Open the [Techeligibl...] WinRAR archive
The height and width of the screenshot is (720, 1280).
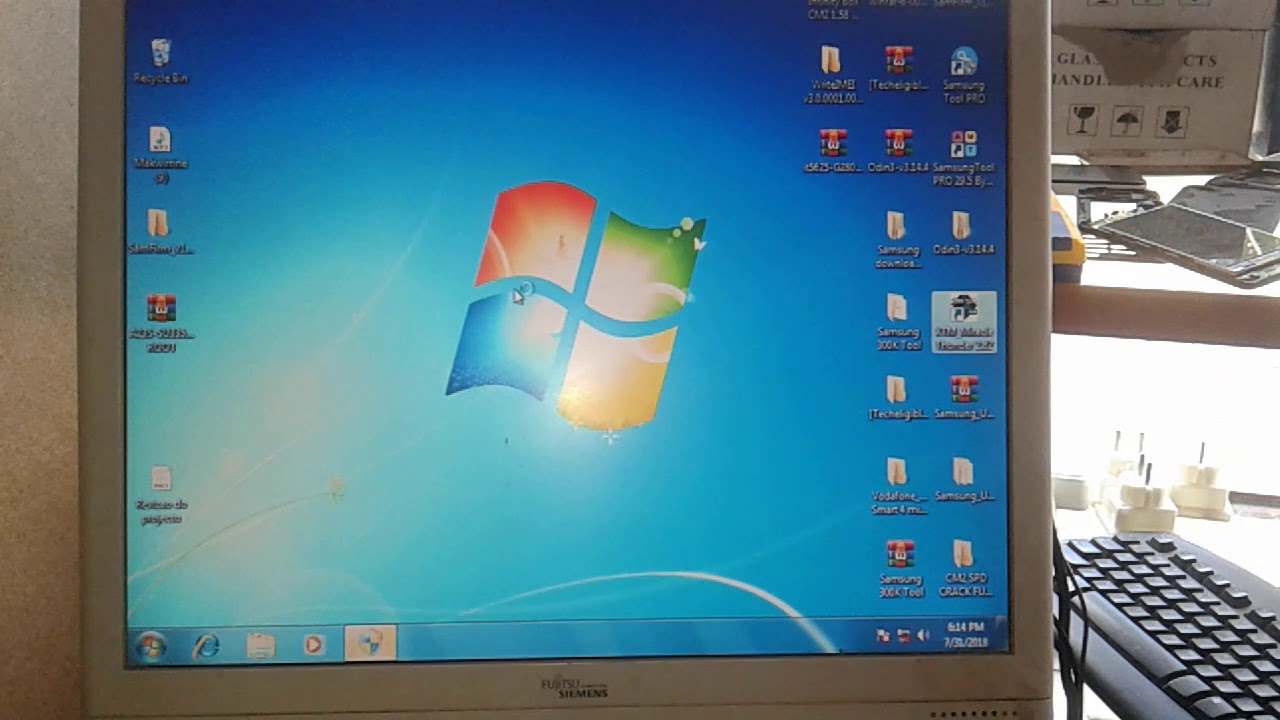point(898,68)
